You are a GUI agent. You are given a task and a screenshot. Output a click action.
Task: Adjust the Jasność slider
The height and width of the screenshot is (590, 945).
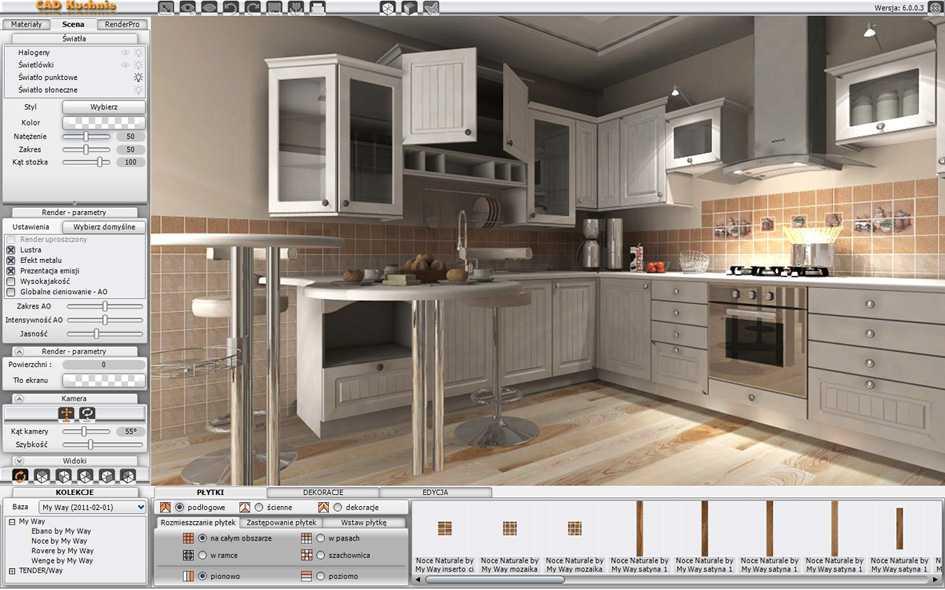(105, 333)
